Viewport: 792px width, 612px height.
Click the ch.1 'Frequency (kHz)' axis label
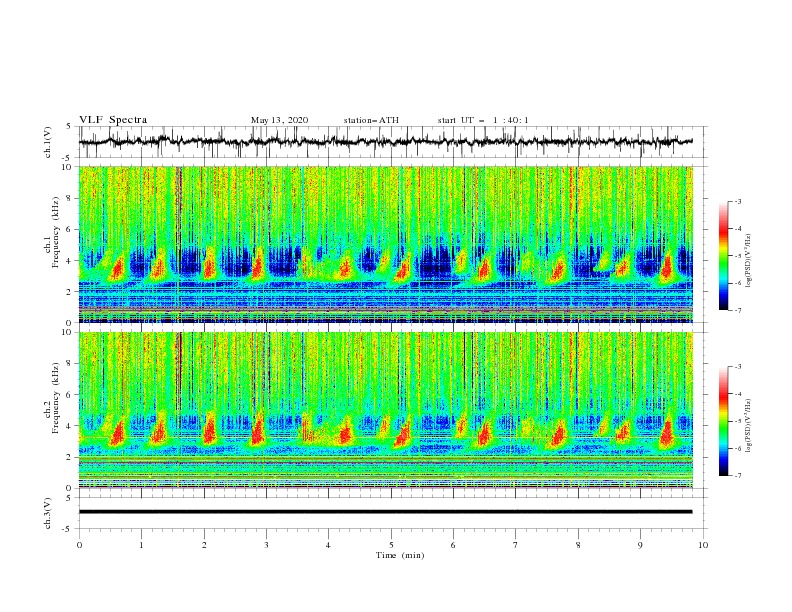[56, 232]
